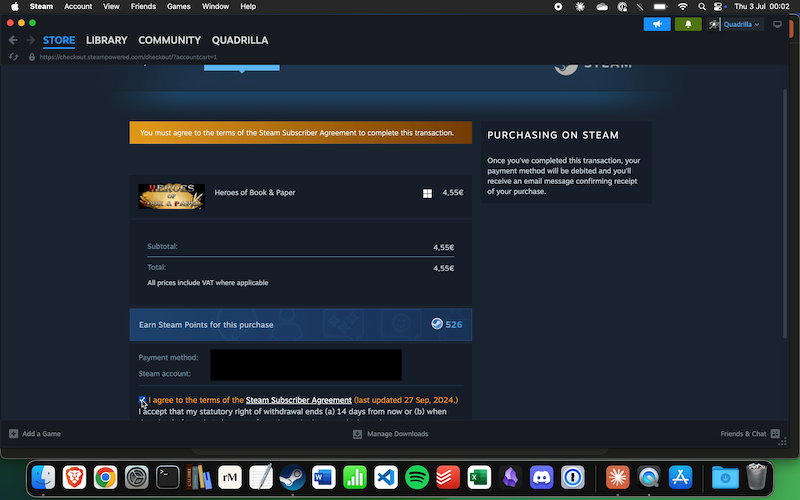Click the announcements megaphone button
Screen dimensions: 800x500
(x=657, y=24)
